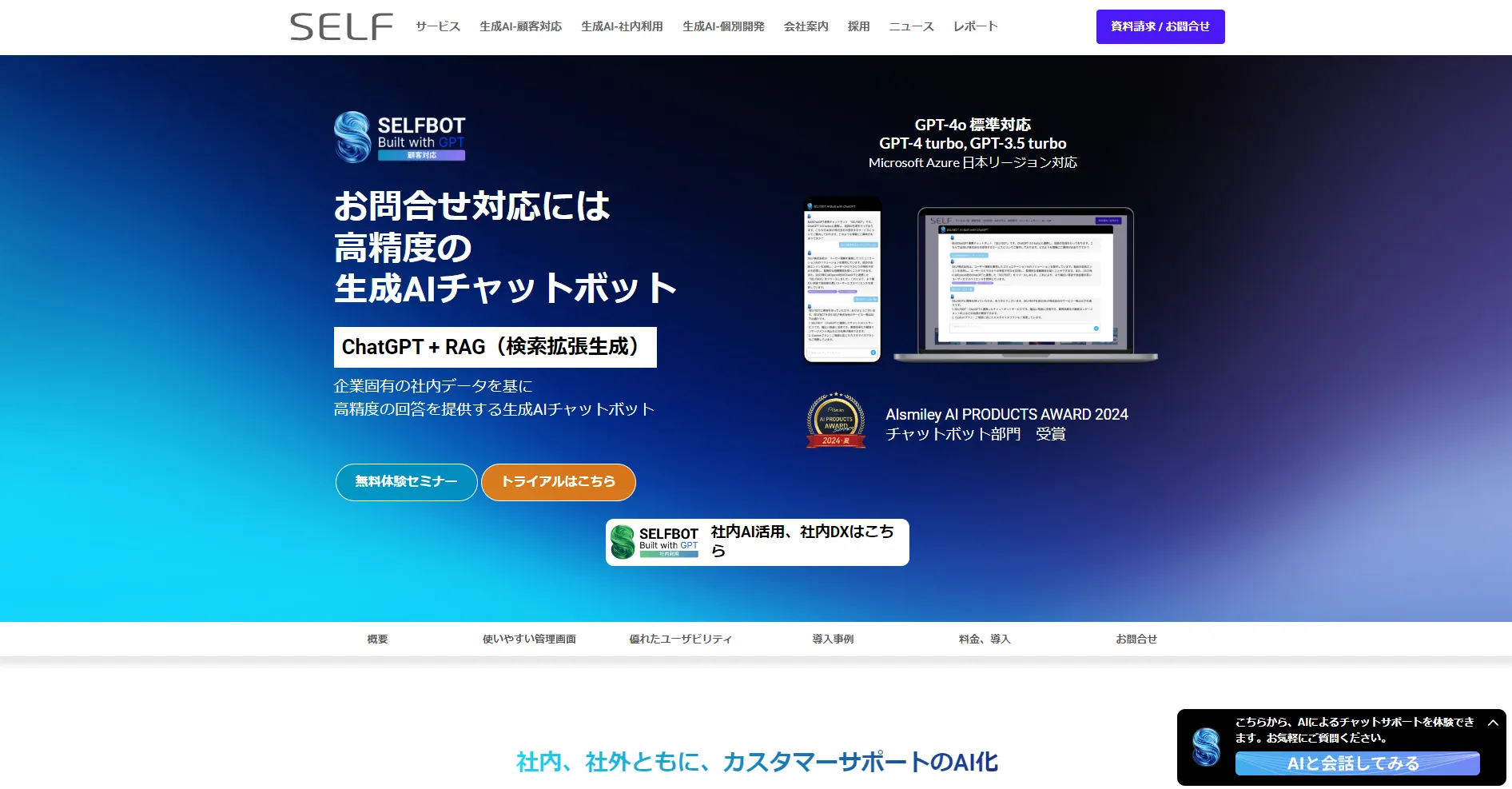Open the サービス menu
1512x789 pixels.
coord(438,26)
